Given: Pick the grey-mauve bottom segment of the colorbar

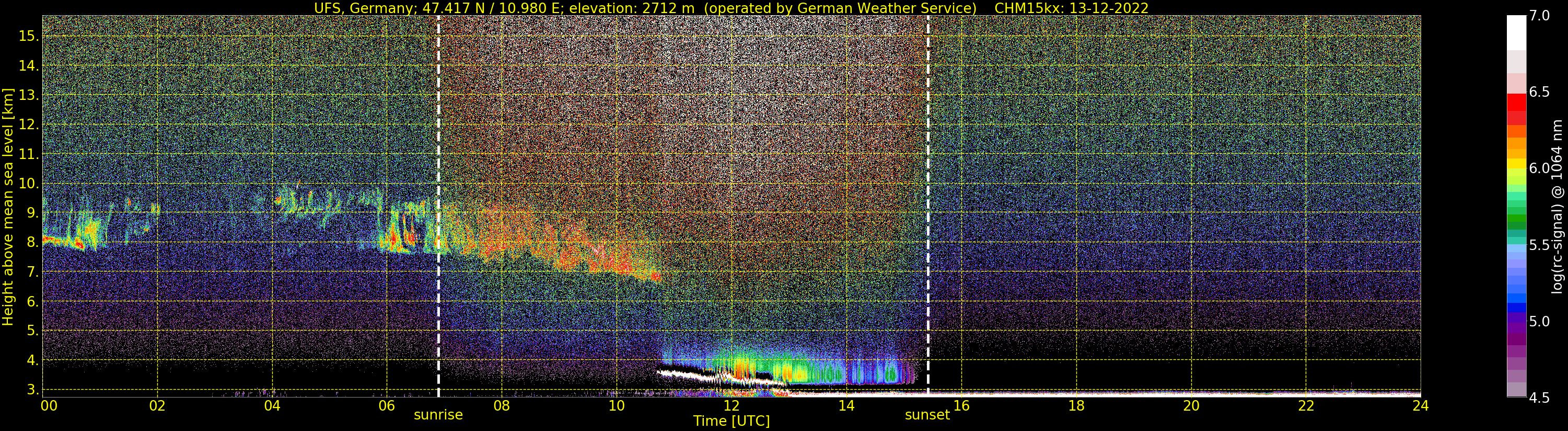Looking at the screenshot, I should (1516, 389).
